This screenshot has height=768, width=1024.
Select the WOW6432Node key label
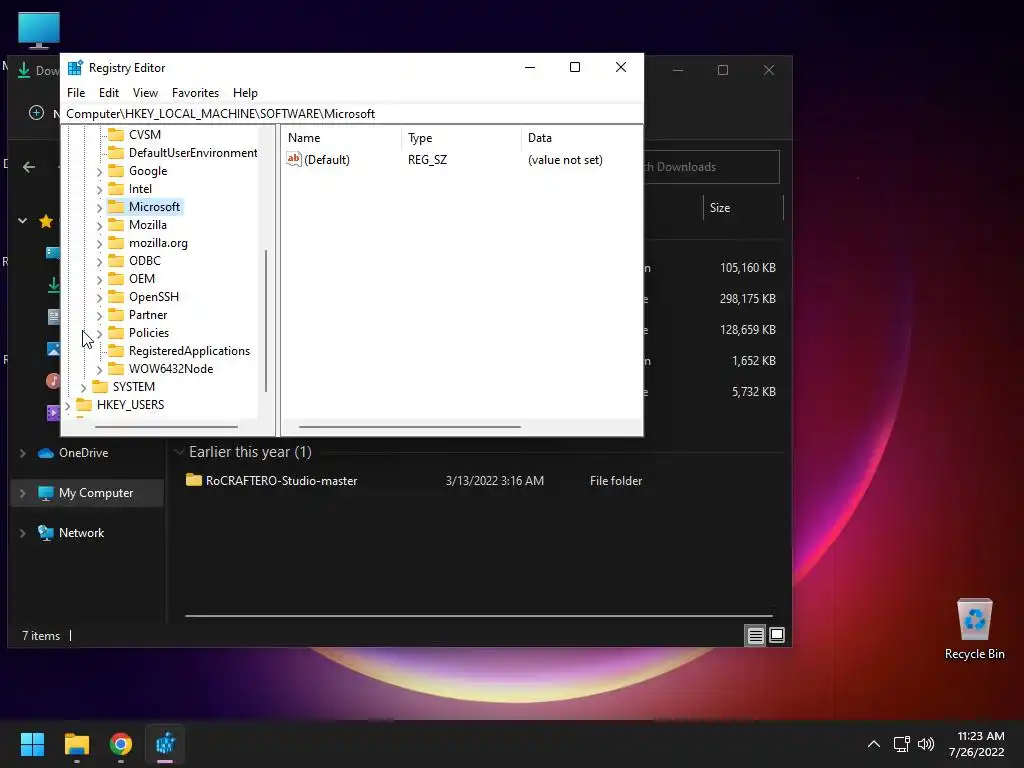point(170,369)
